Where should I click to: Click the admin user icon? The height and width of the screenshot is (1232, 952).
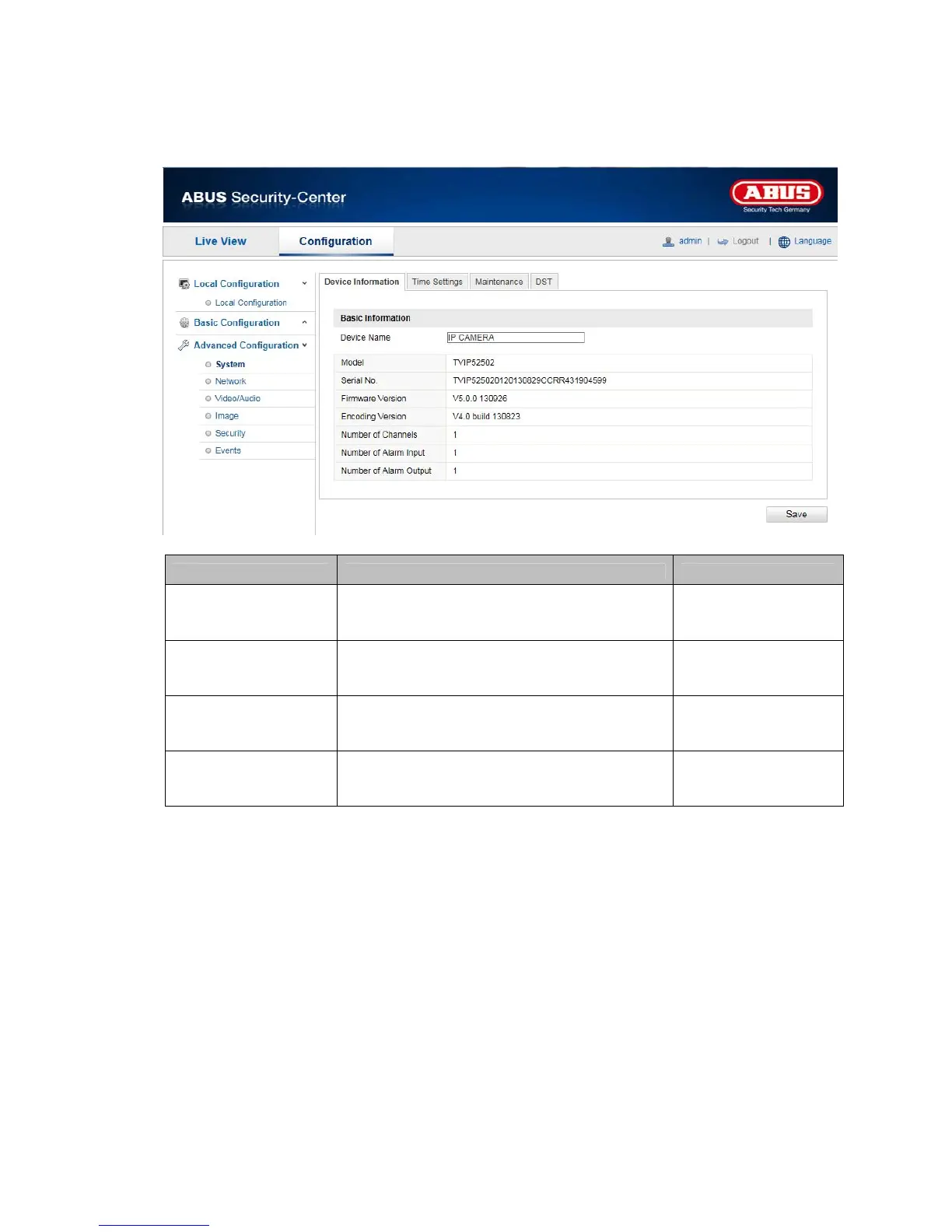tap(668, 241)
